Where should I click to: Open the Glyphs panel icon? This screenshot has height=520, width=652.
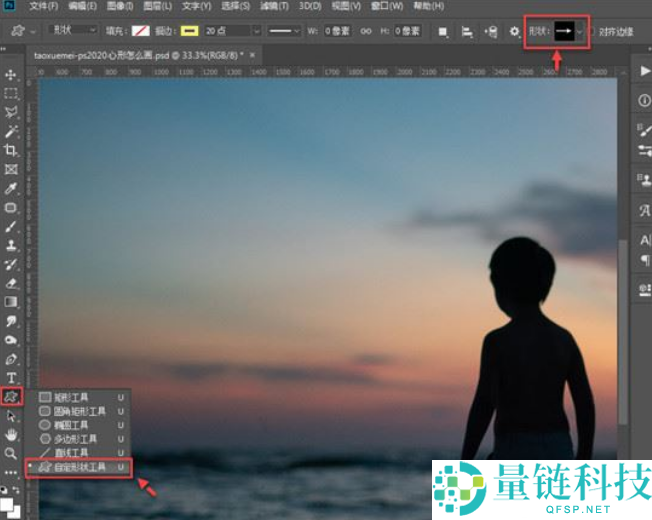coord(644,210)
